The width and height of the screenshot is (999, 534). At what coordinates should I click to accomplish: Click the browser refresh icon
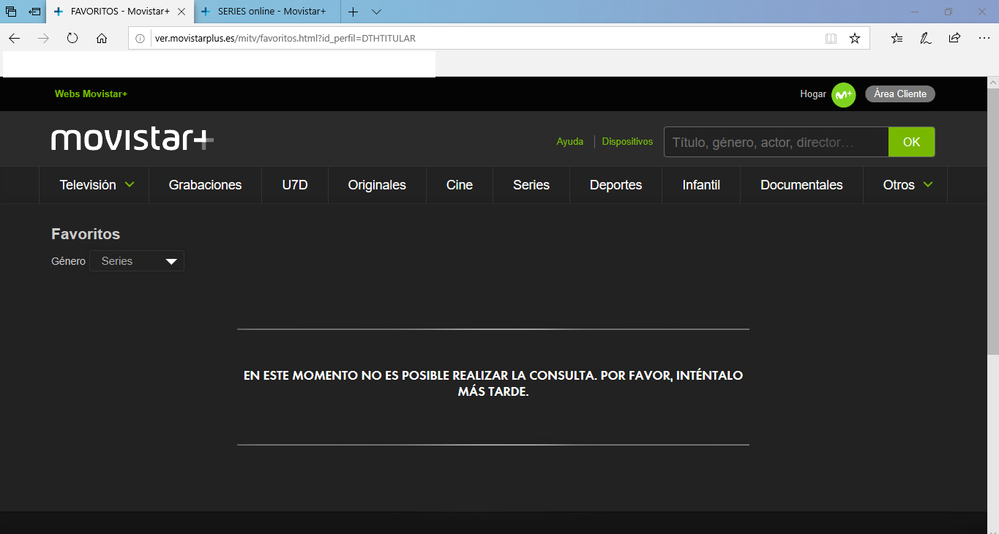[x=72, y=38]
